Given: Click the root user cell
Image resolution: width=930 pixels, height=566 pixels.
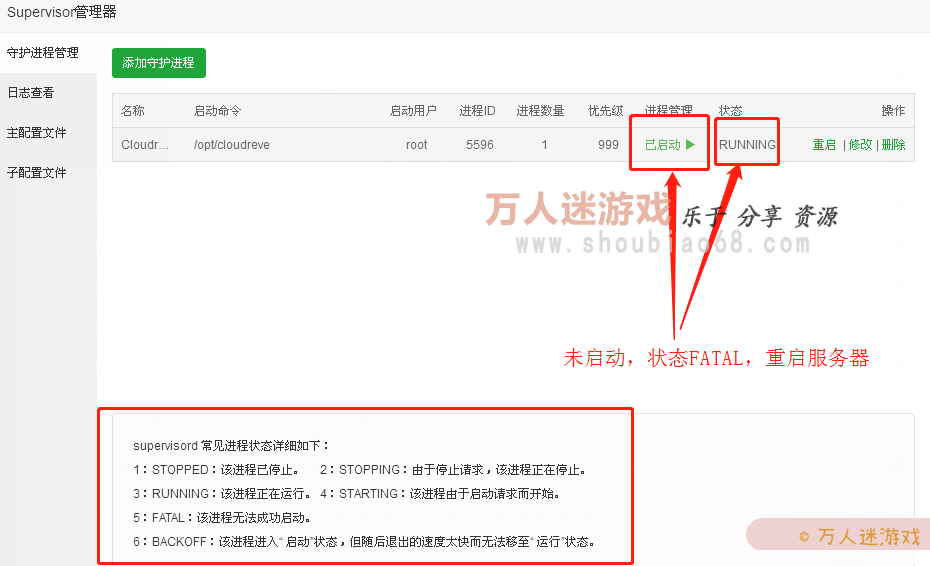Looking at the screenshot, I should pos(416,145).
